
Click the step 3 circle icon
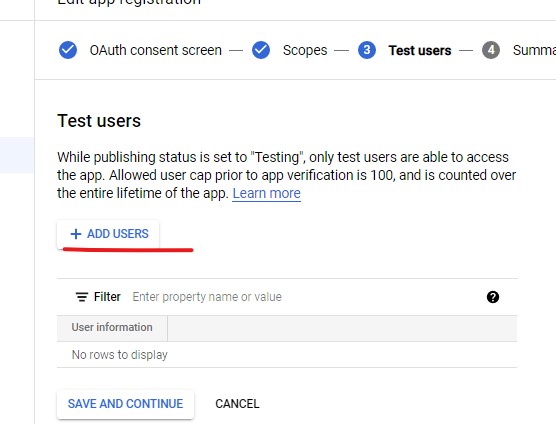[x=367, y=50]
